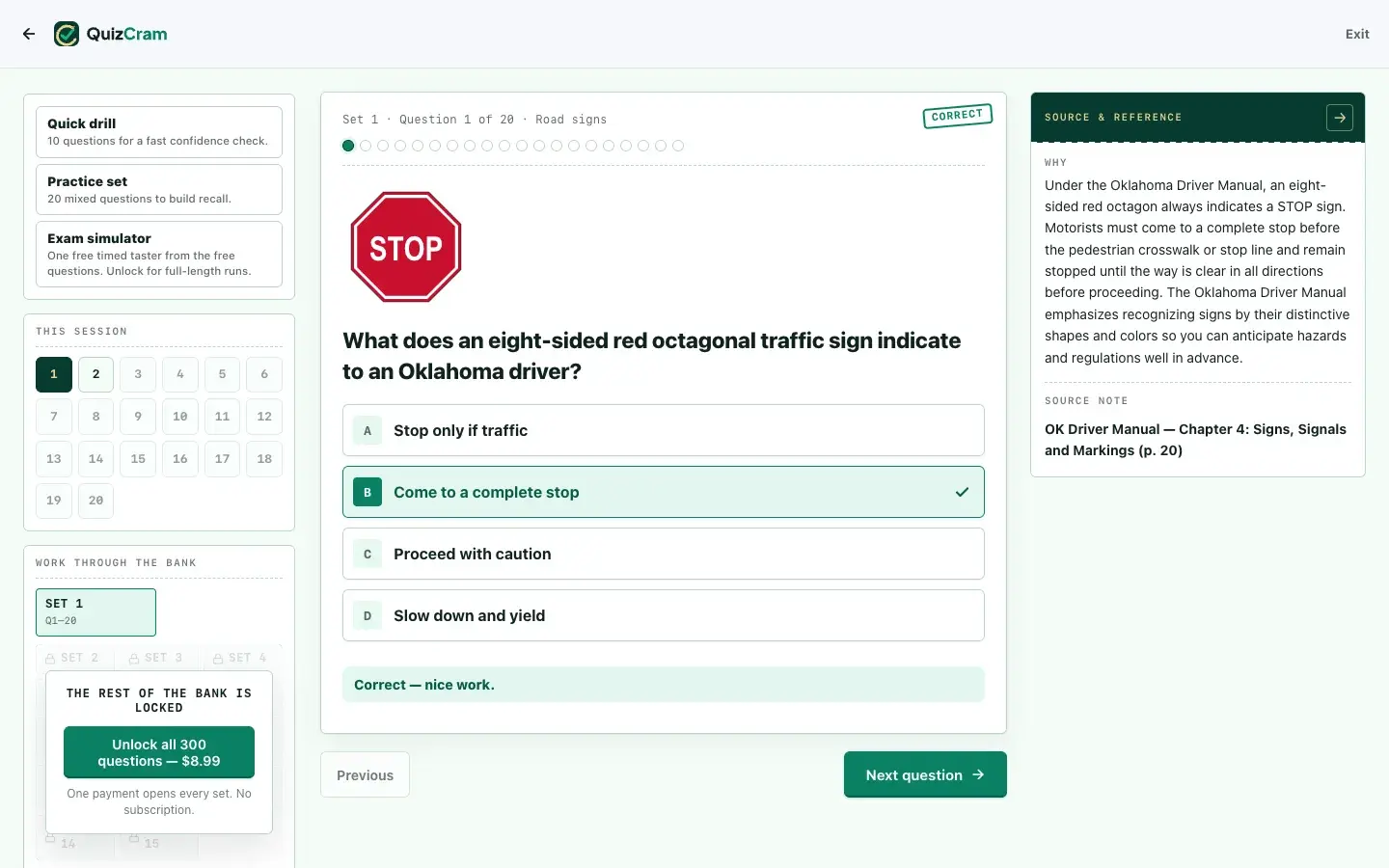The width and height of the screenshot is (1389, 868).
Task: Jump to question 12 in session grid
Action: tap(264, 417)
